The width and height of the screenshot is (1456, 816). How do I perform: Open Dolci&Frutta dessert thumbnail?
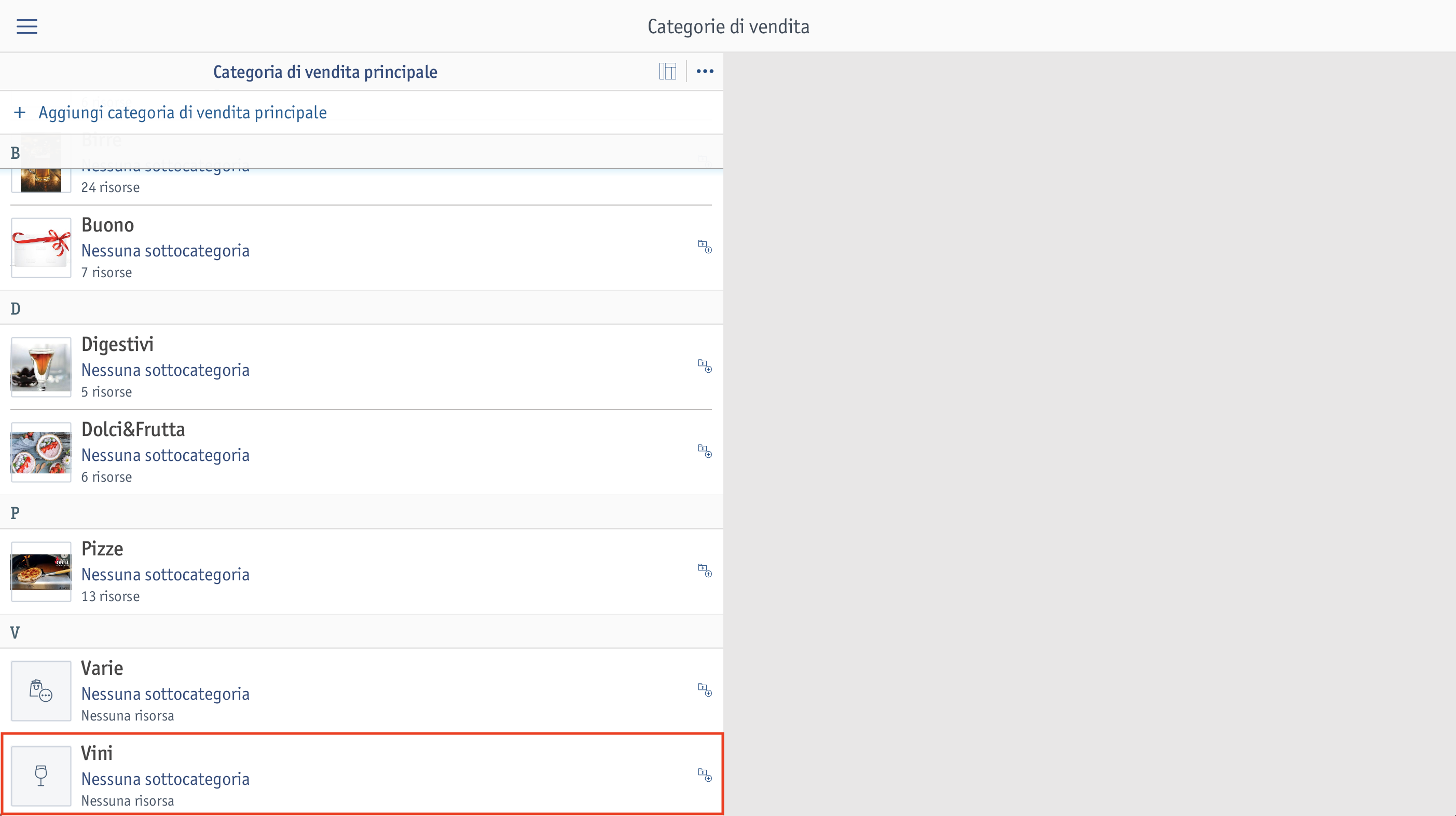coord(42,453)
